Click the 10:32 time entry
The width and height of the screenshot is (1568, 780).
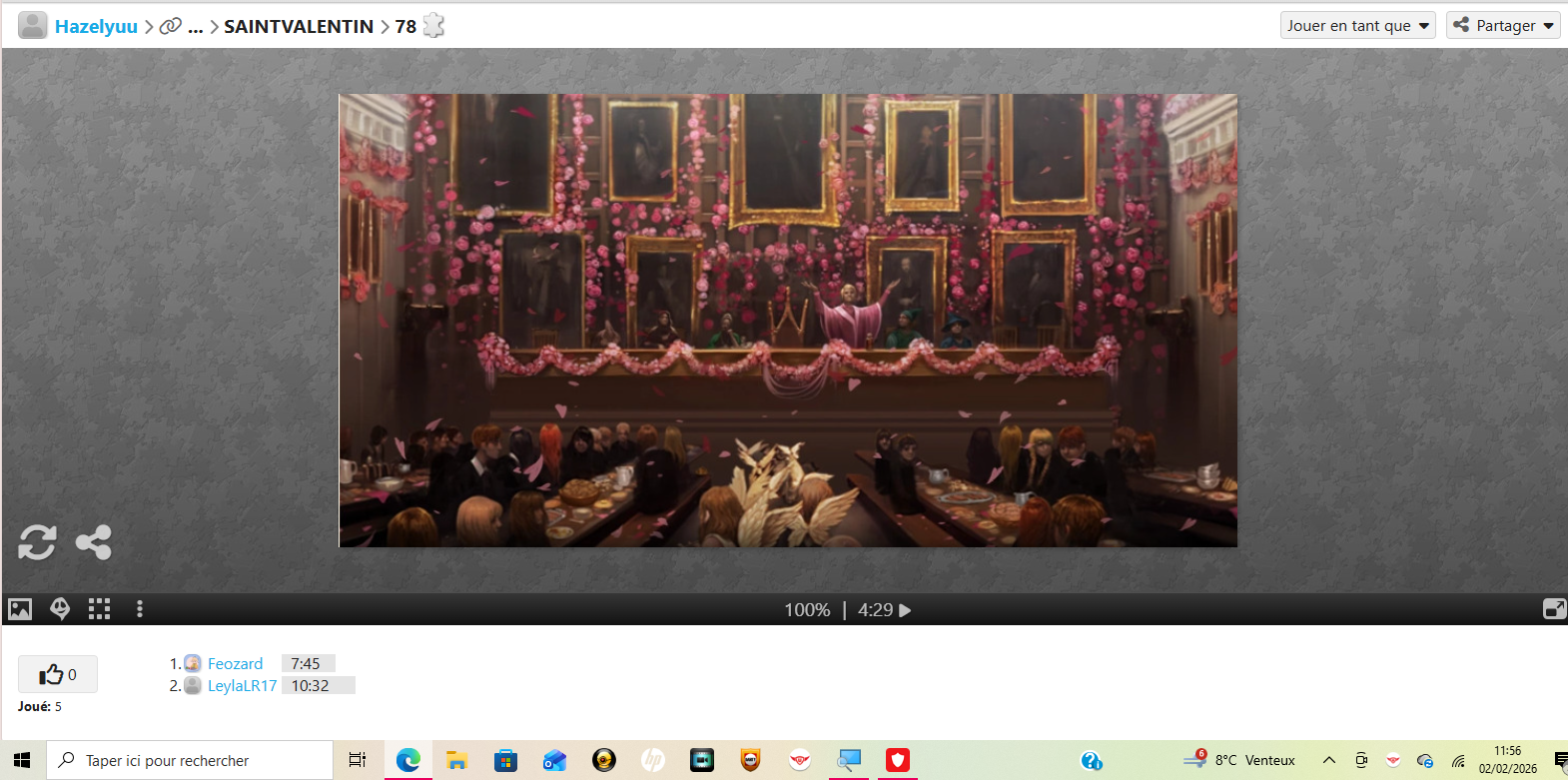(310, 686)
